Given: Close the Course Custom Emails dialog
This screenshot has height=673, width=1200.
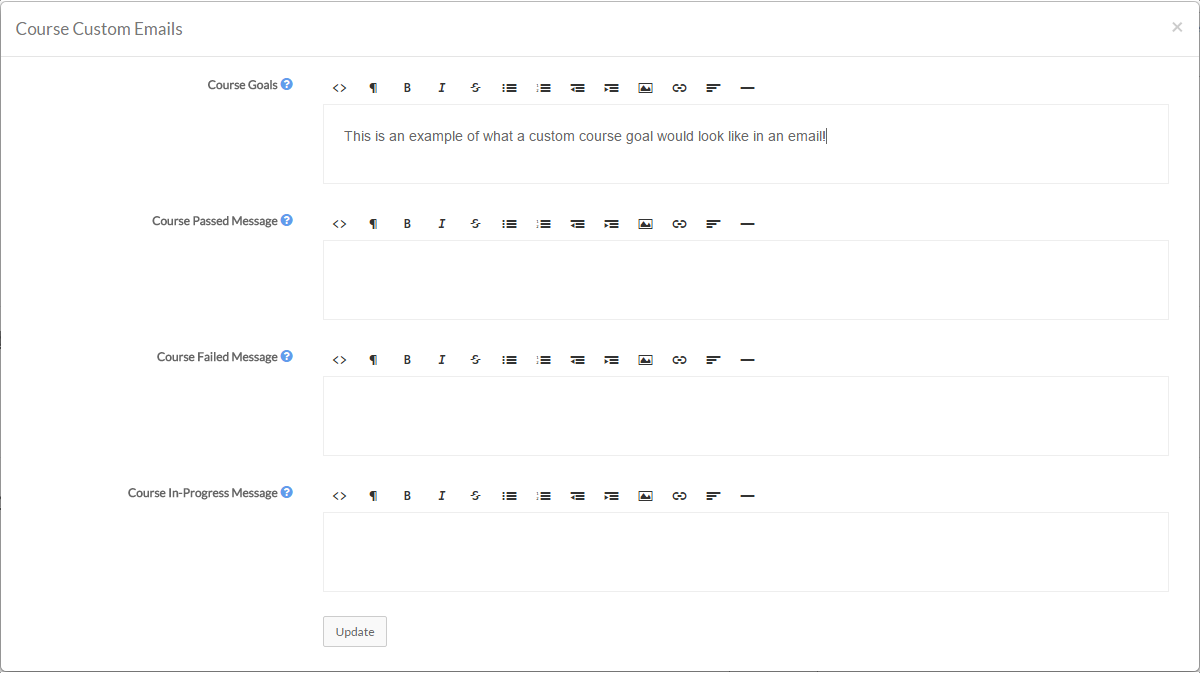Looking at the screenshot, I should tap(1176, 28).
